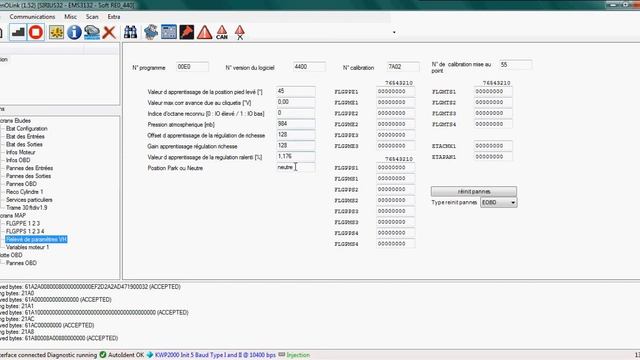640x360 pixels.
Task: Click Position Park ou Neutre field
Action: point(296,167)
